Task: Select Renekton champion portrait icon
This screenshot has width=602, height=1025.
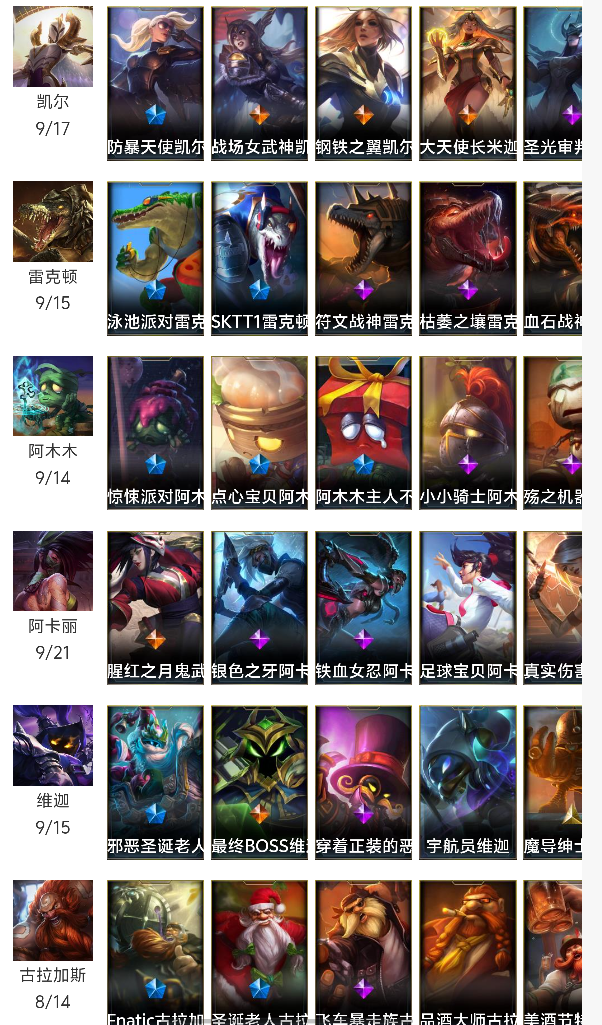Action: pos(53,222)
